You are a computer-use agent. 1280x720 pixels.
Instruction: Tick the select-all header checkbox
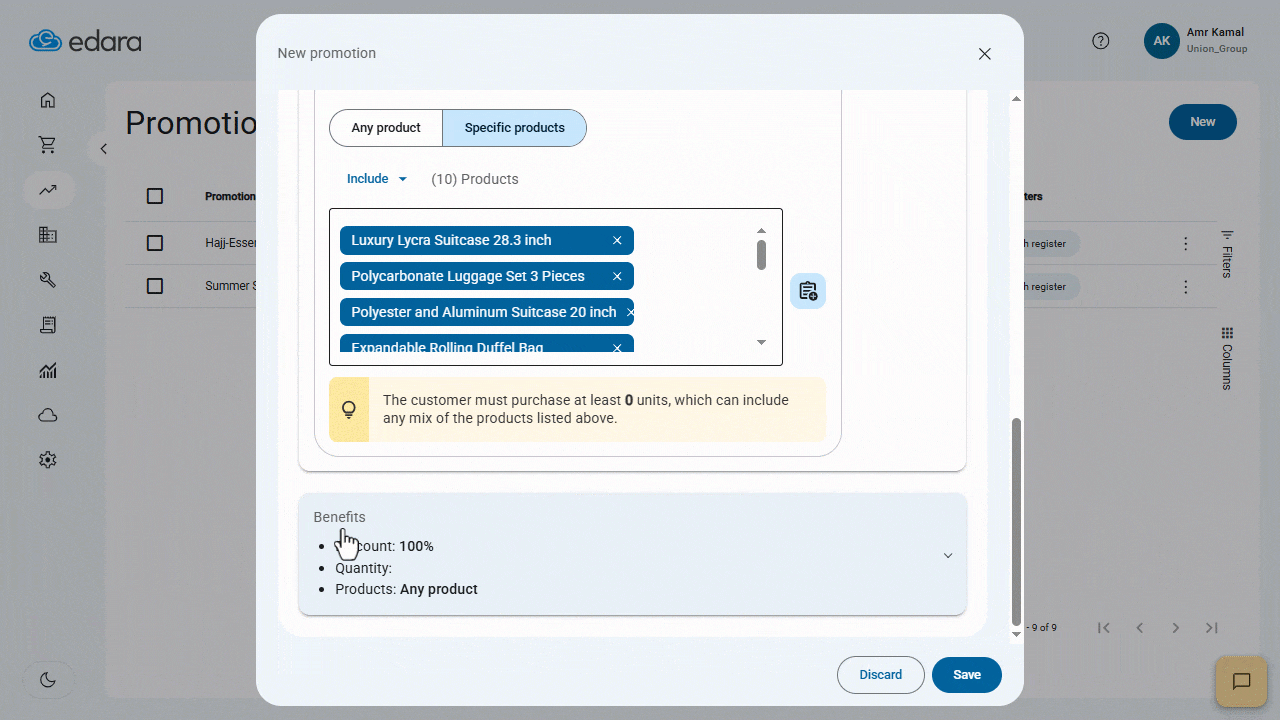[155, 196]
